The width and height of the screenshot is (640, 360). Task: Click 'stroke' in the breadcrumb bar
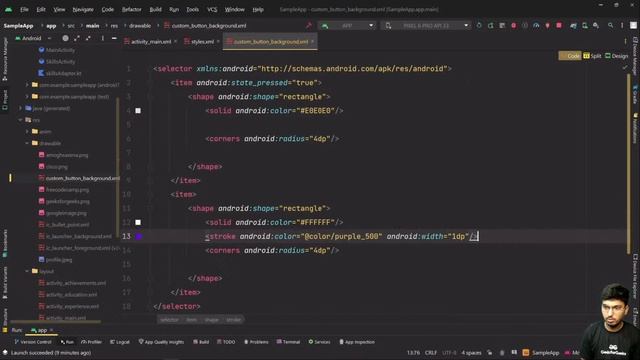point(233,320)
